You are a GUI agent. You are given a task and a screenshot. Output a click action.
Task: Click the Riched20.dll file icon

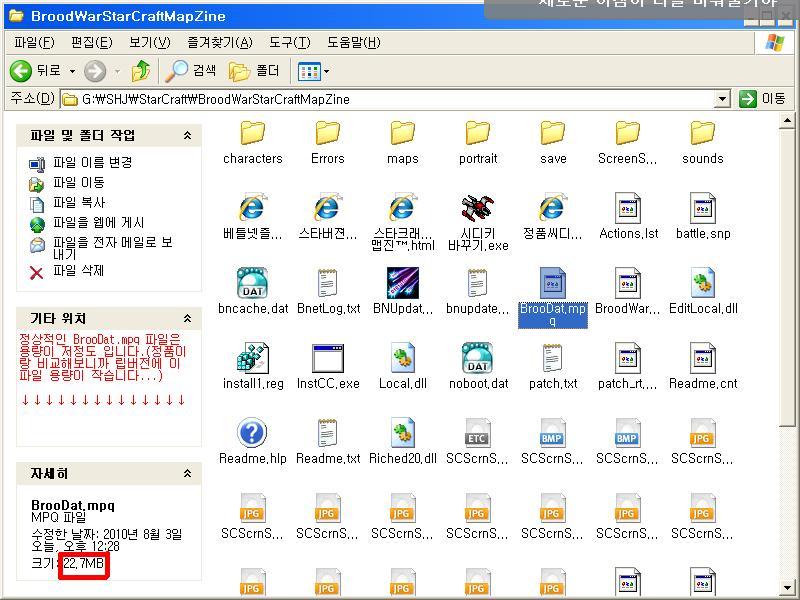pyautogui.click(x=402, y=433)
